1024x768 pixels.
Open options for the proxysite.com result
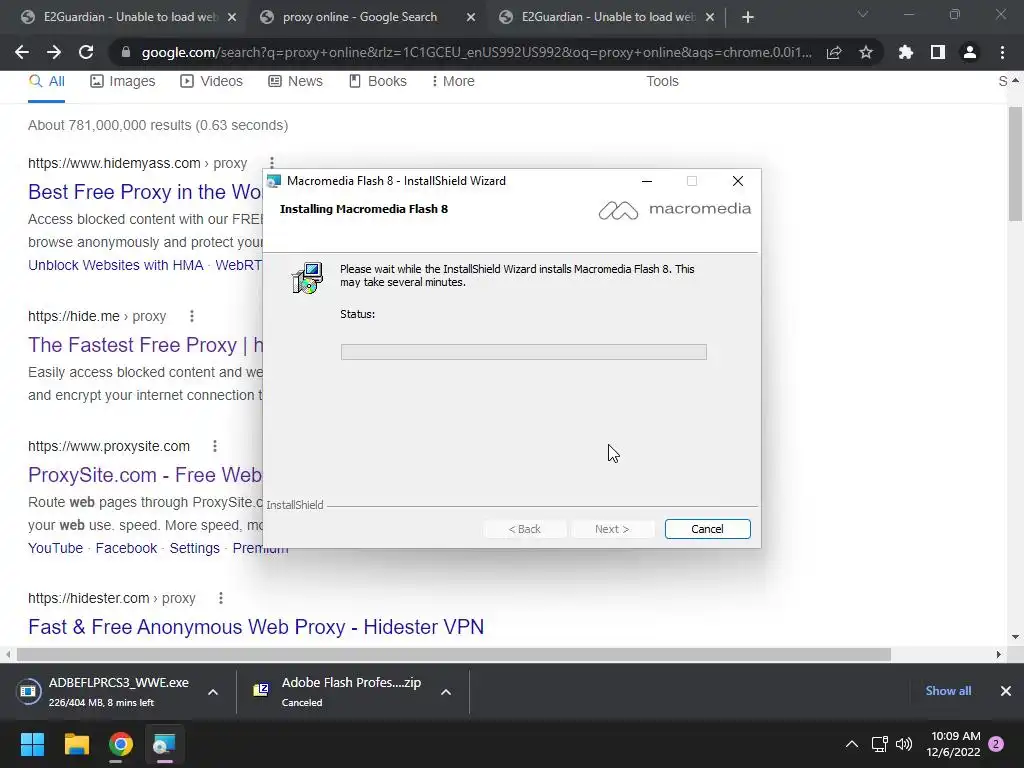(214, 446)
